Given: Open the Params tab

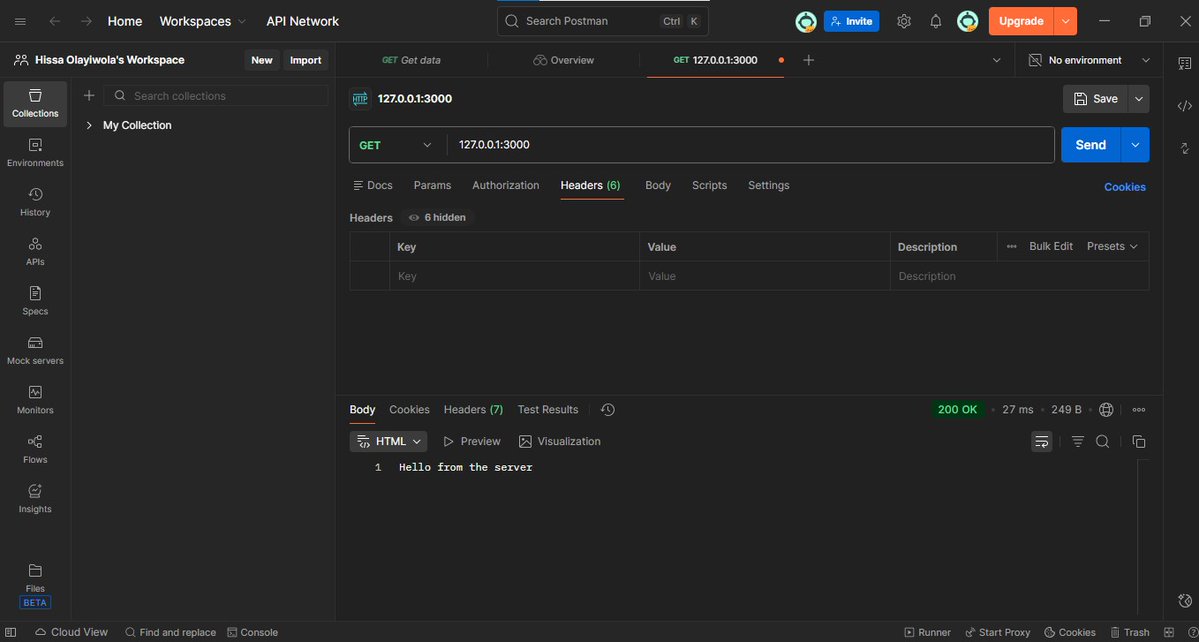Looking at the screenshot, I should coord(432,186).
